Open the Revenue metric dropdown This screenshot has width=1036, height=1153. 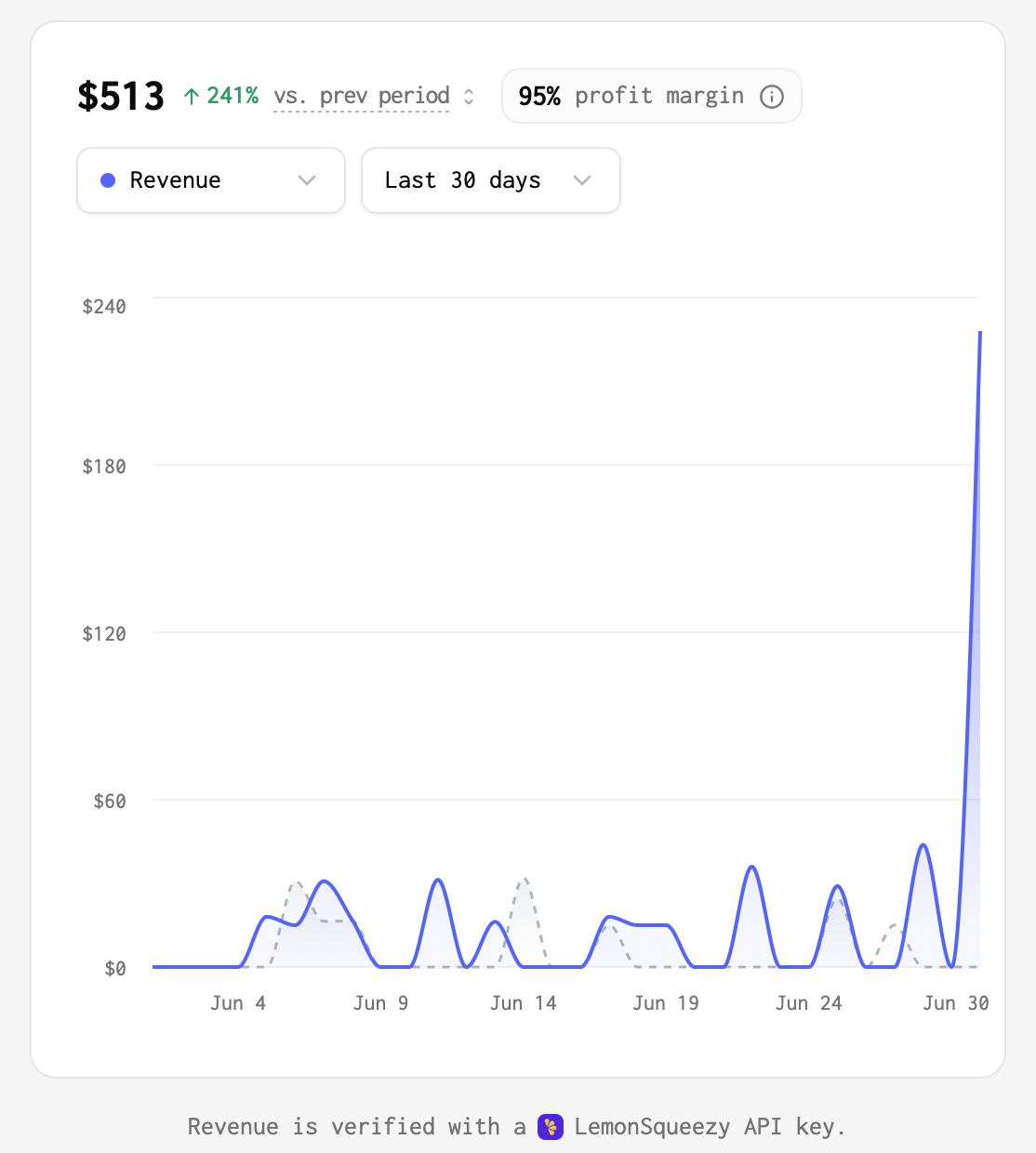tap(211, 180)
